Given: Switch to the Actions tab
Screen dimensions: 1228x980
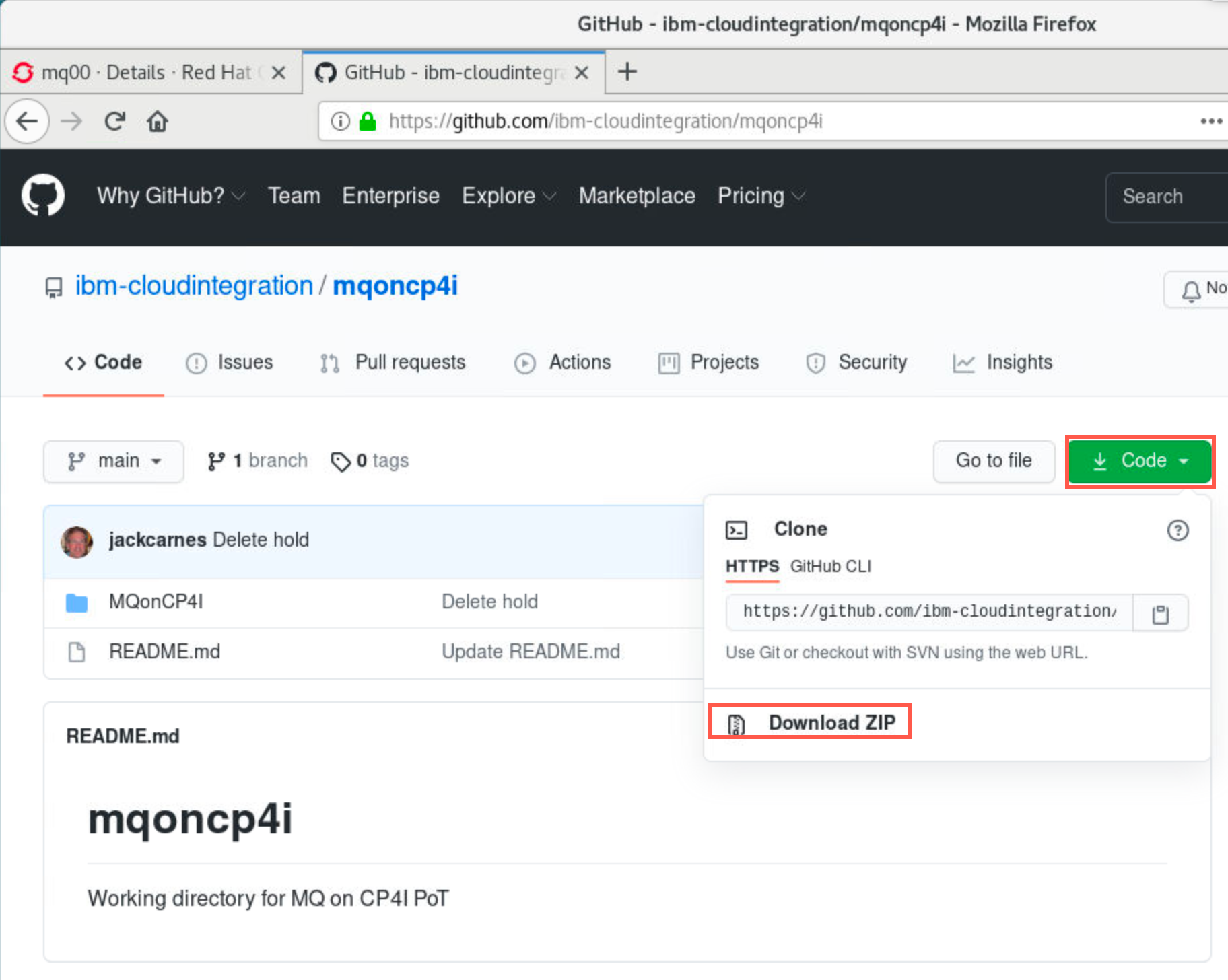Looking at the screenshot, I should point(563,363).
